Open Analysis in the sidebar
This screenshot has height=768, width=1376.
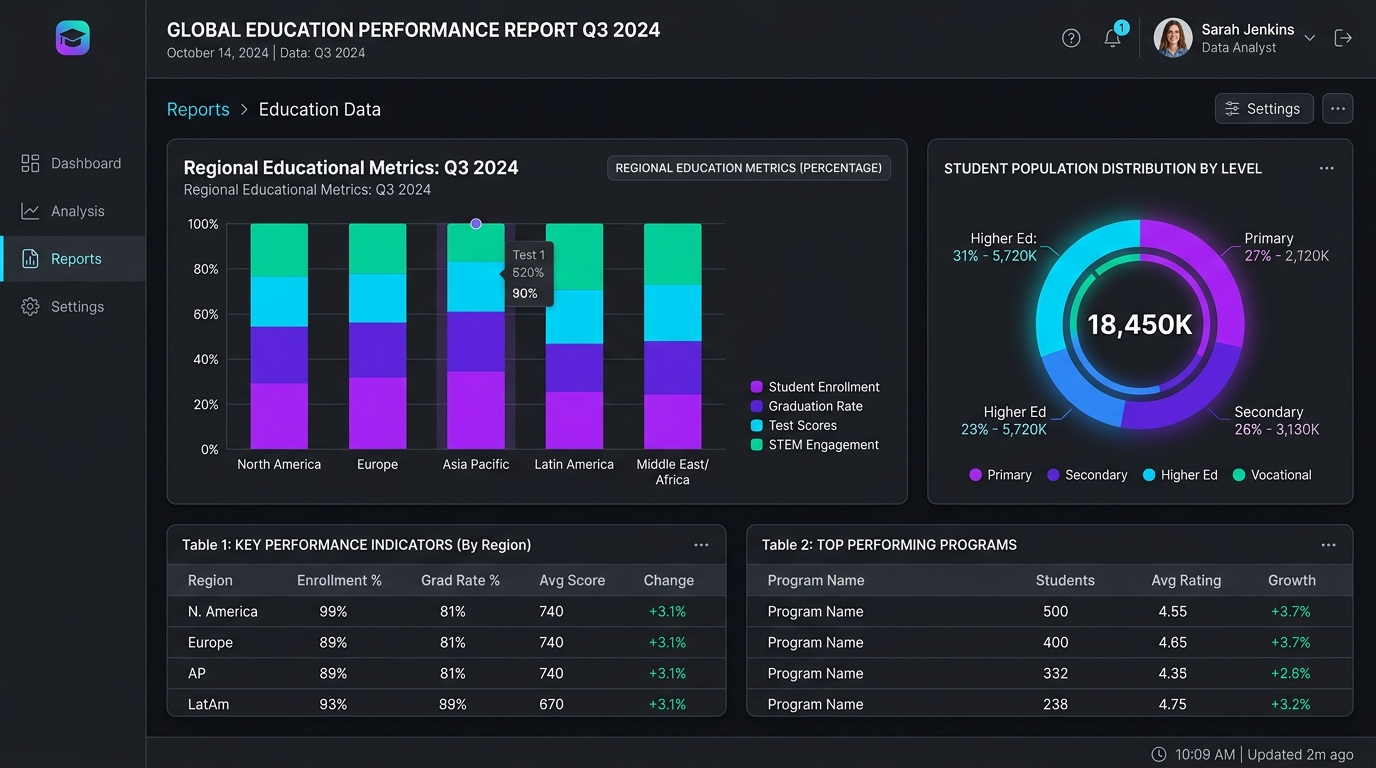click(72, 211)
